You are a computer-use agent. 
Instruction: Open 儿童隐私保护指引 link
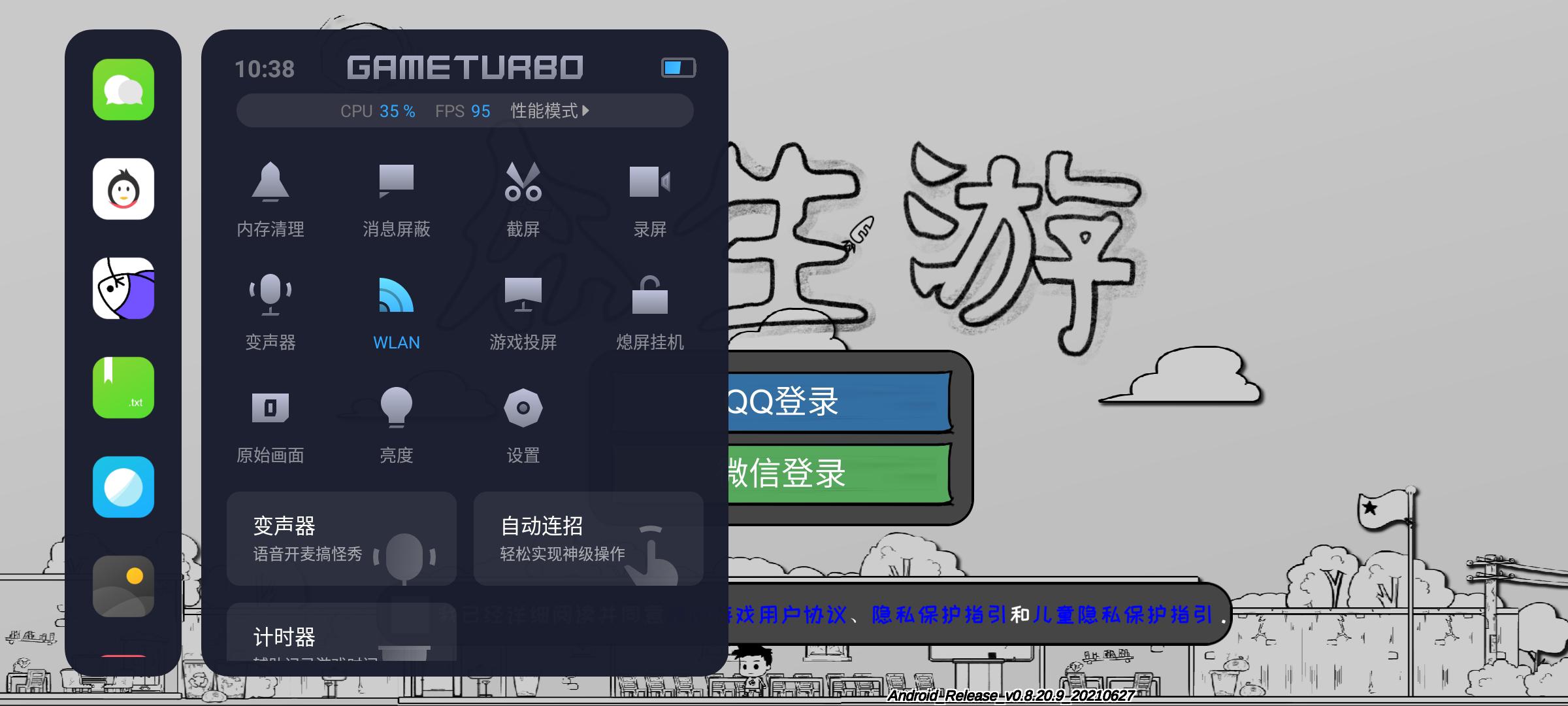click(x=1122, y=615)
